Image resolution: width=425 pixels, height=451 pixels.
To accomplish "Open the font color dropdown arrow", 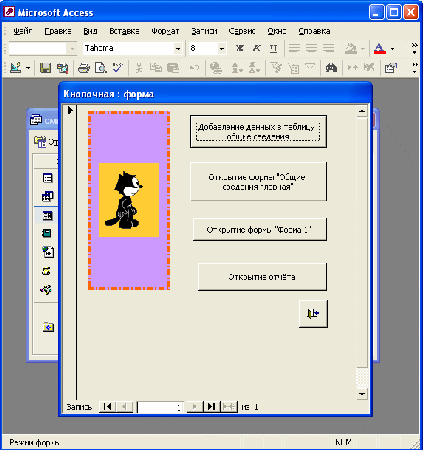I will 392,49.
